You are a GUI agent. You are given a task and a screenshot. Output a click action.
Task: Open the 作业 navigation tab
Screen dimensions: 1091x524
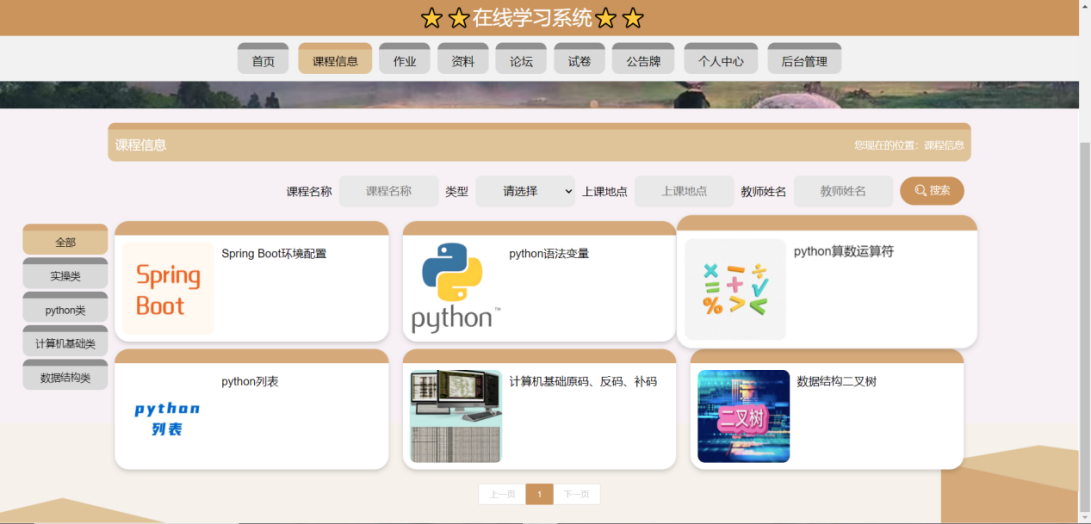404,61
